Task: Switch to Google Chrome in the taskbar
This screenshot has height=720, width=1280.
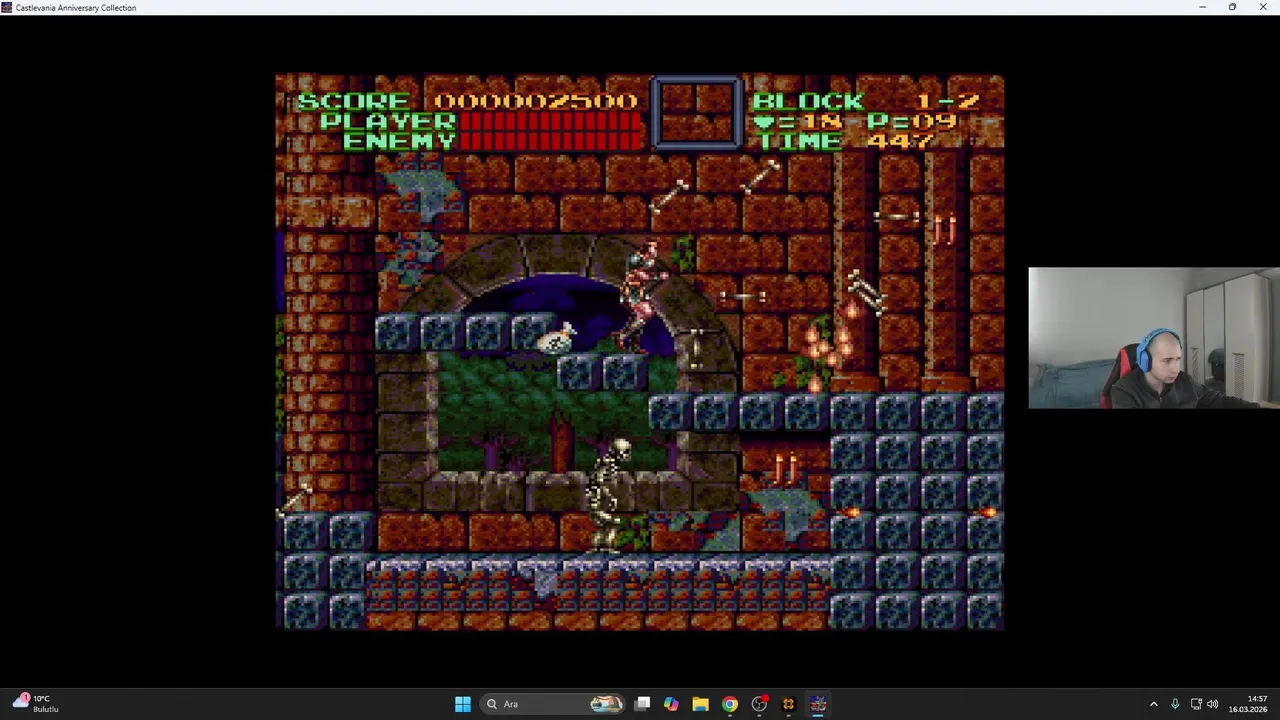Action: (730, 704)
